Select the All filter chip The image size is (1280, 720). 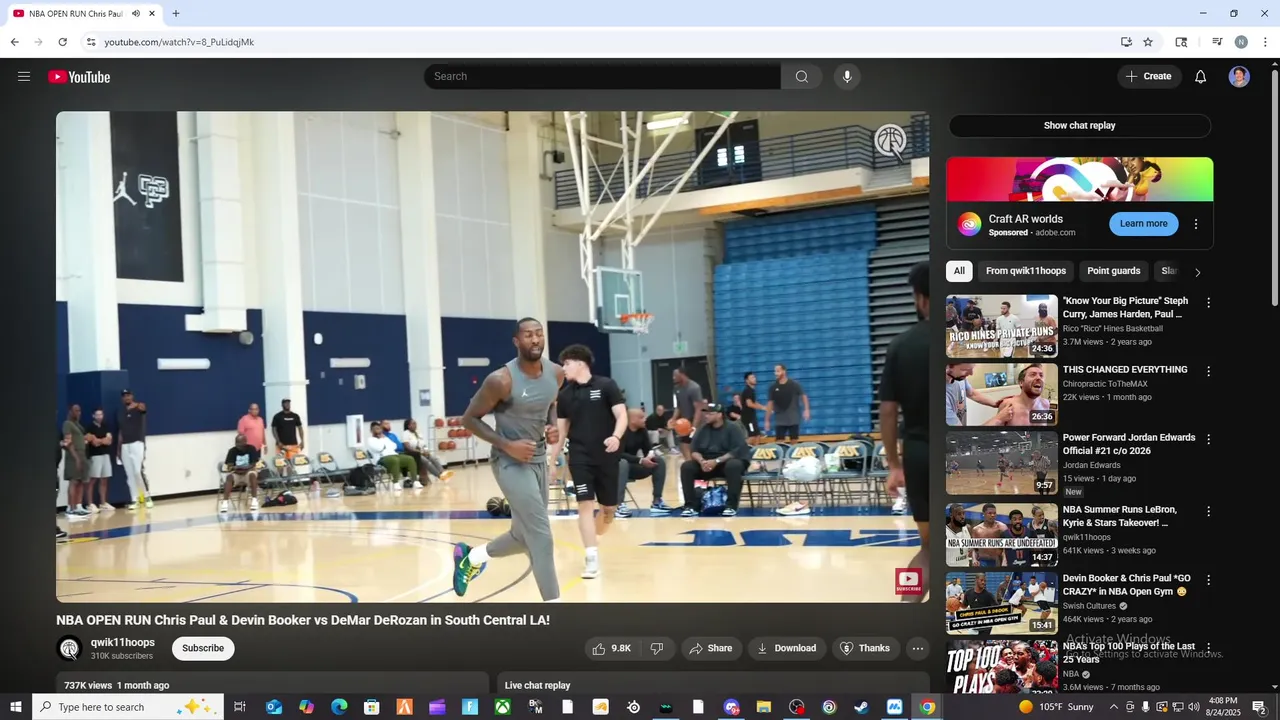(x=959, y=271)
